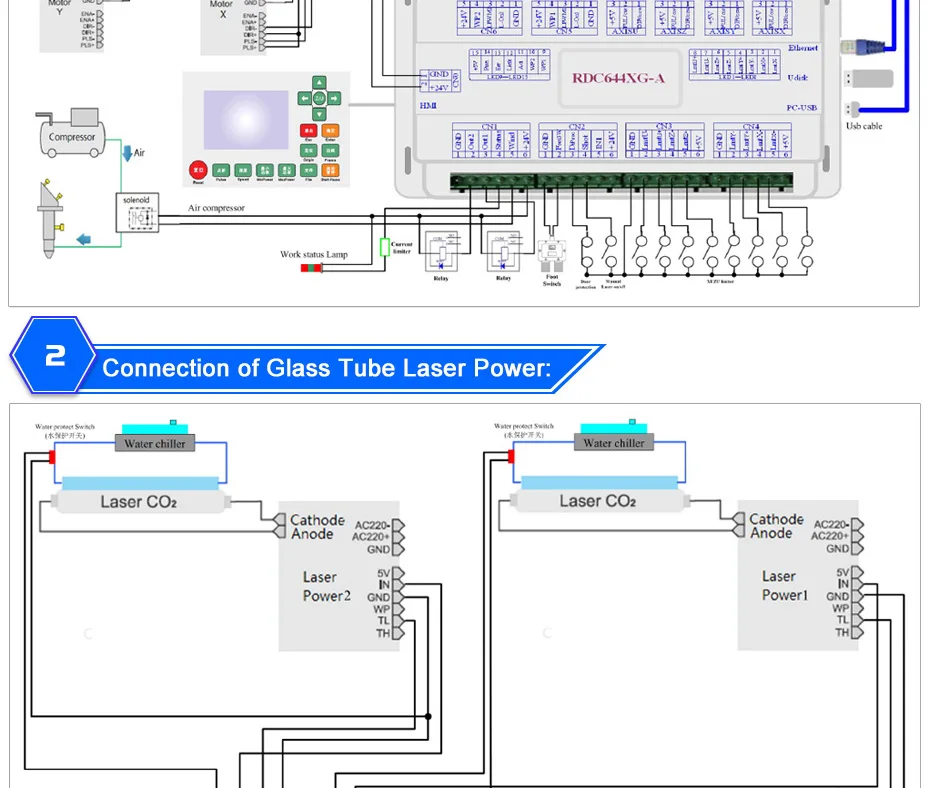Click the RDC644XG-A controller label
Screen dimensions: 930x788
pyautogui.click(x=618, y=78)
